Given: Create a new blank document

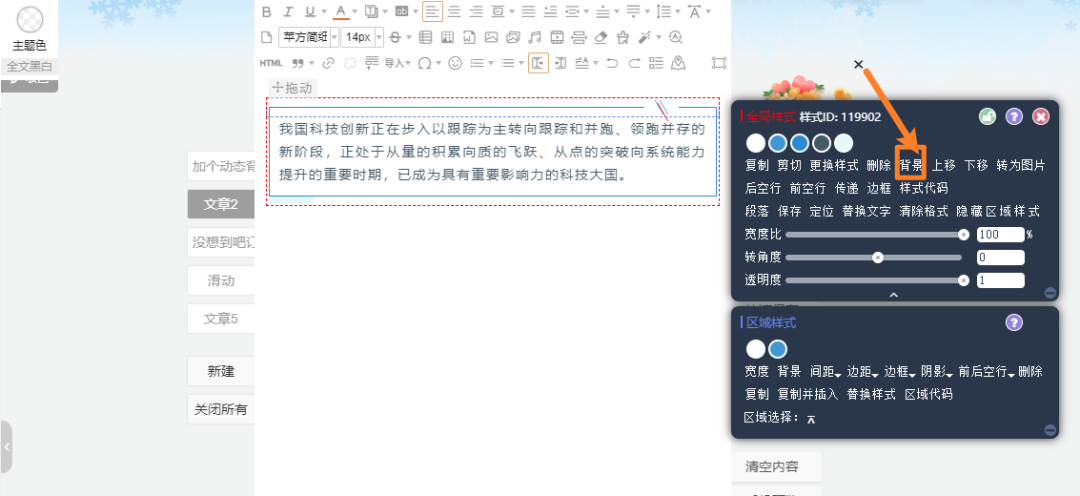Looking at the screenshot, I should pos(267,37).
